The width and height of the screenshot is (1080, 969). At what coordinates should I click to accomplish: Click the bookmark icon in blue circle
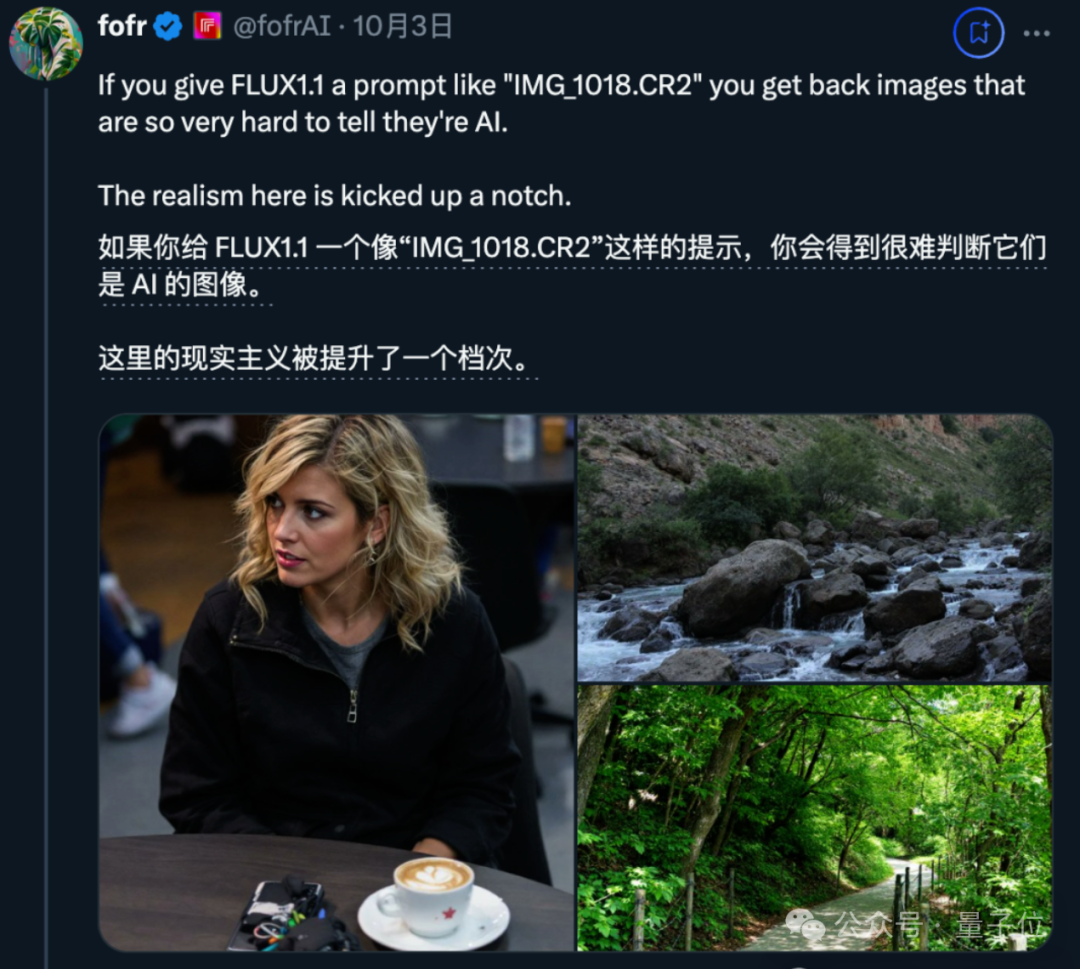978,32
